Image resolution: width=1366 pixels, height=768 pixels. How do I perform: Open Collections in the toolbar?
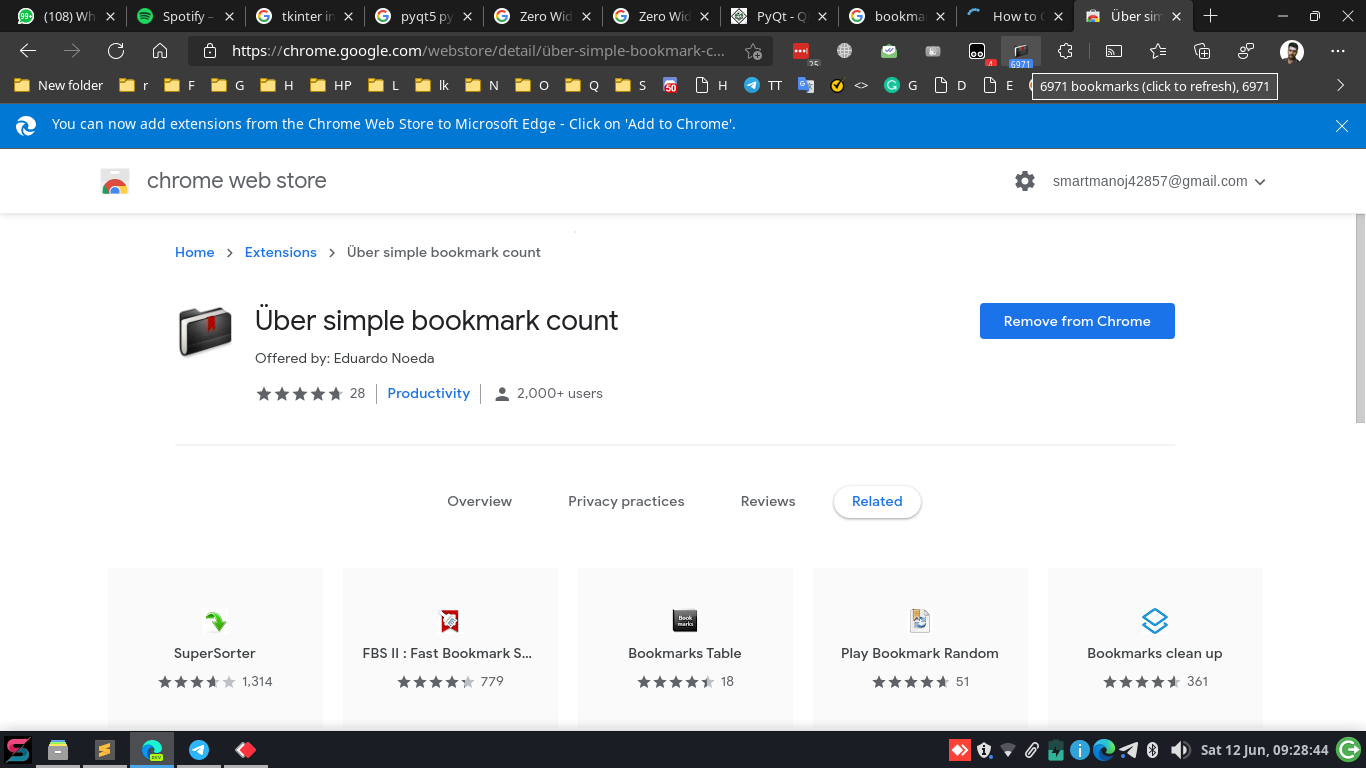[1201, 50]
